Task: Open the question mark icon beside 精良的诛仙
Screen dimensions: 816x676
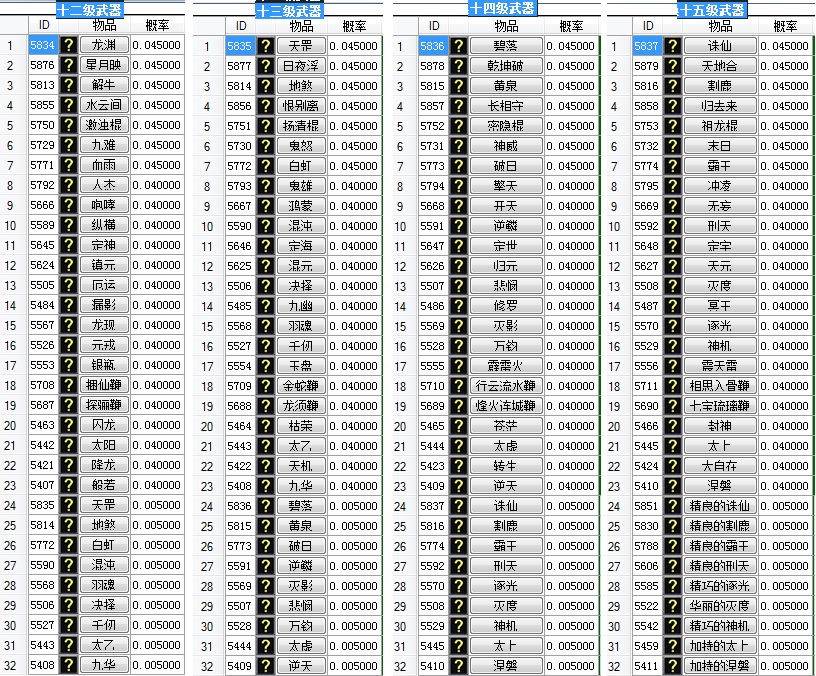Action: 672,506
